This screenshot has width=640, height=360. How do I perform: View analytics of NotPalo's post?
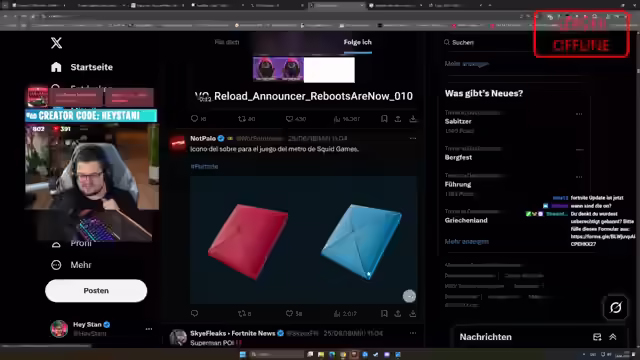click(337, 313)
